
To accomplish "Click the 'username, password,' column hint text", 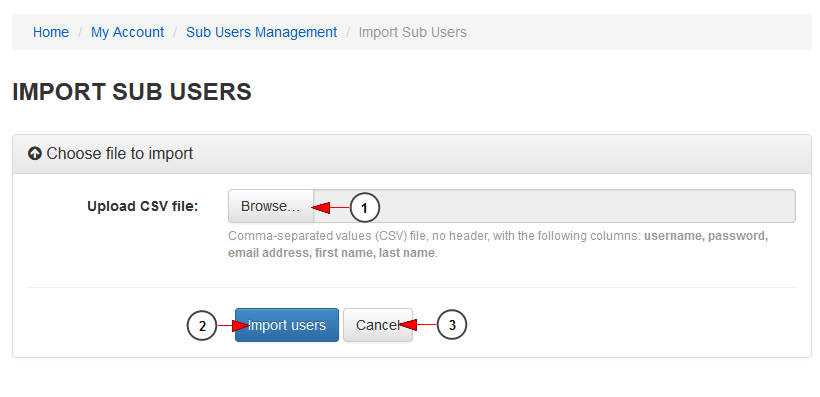I will point(706,236).
